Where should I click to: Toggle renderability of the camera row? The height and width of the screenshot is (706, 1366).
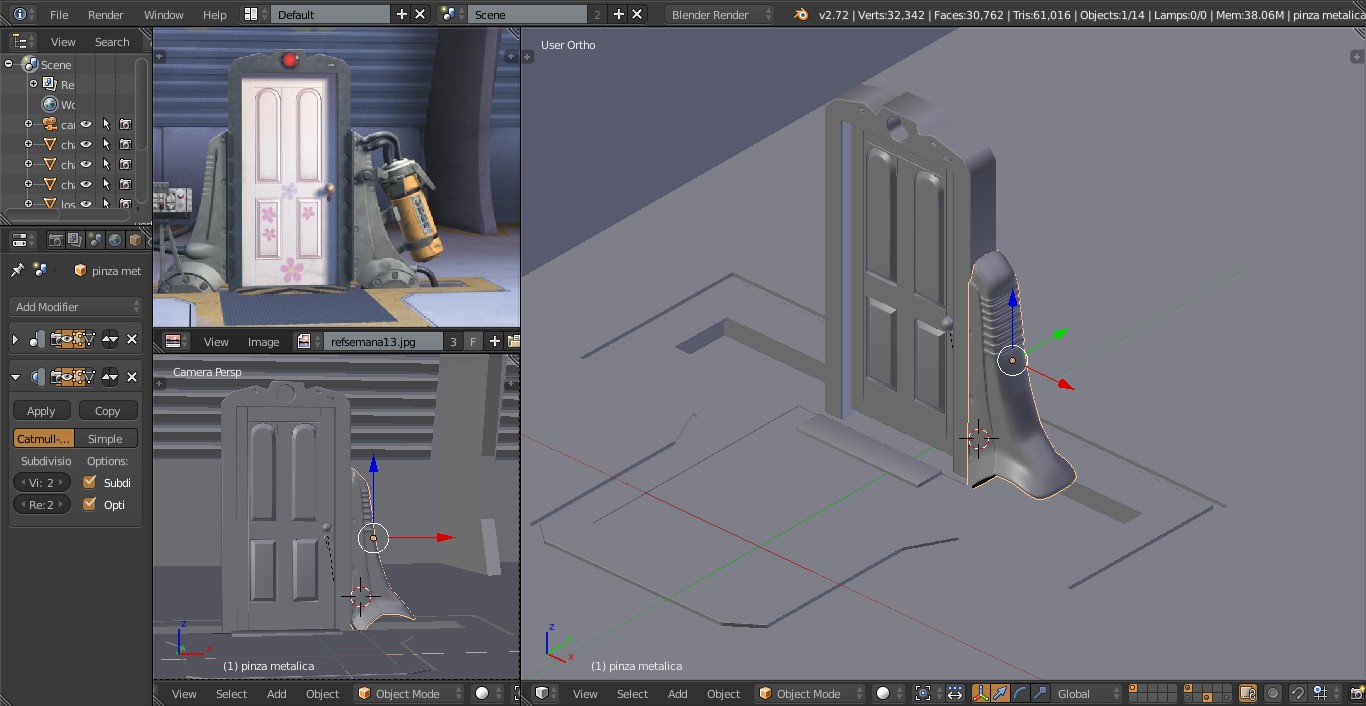pos(125,124)
